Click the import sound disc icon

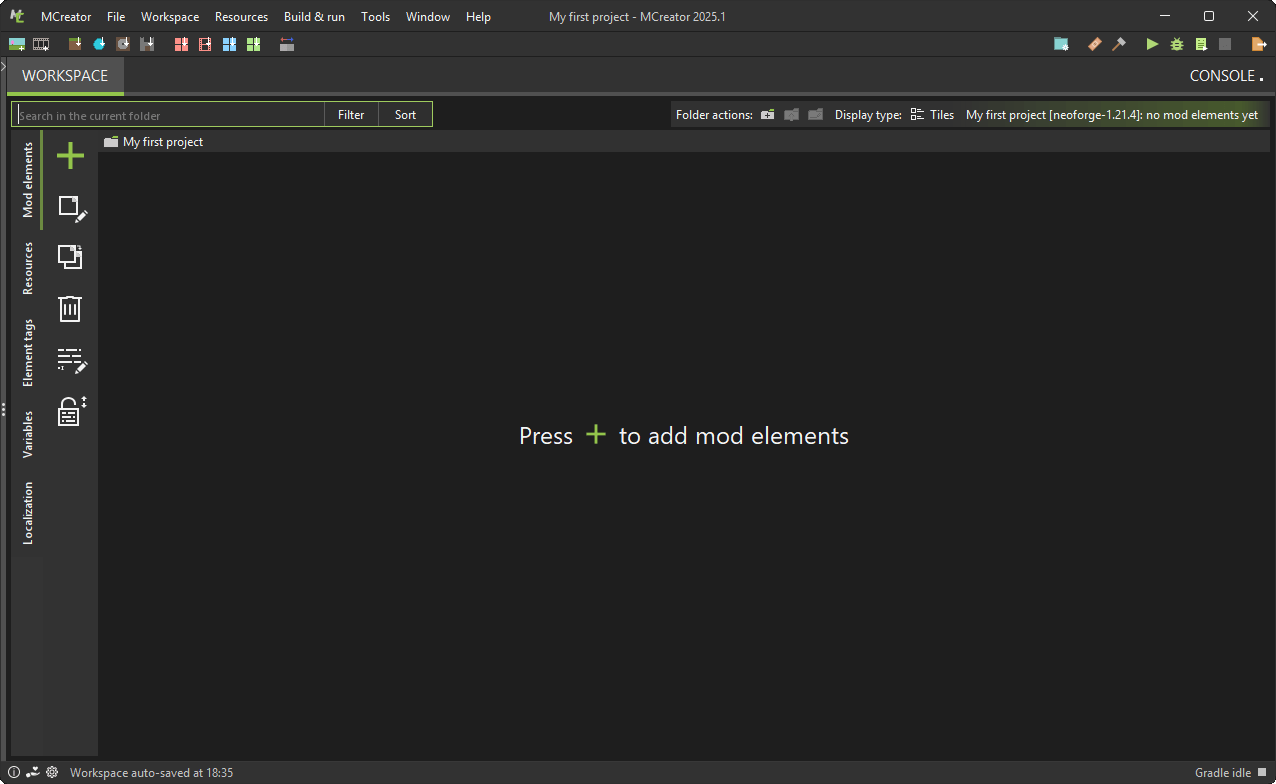[123, 44]
